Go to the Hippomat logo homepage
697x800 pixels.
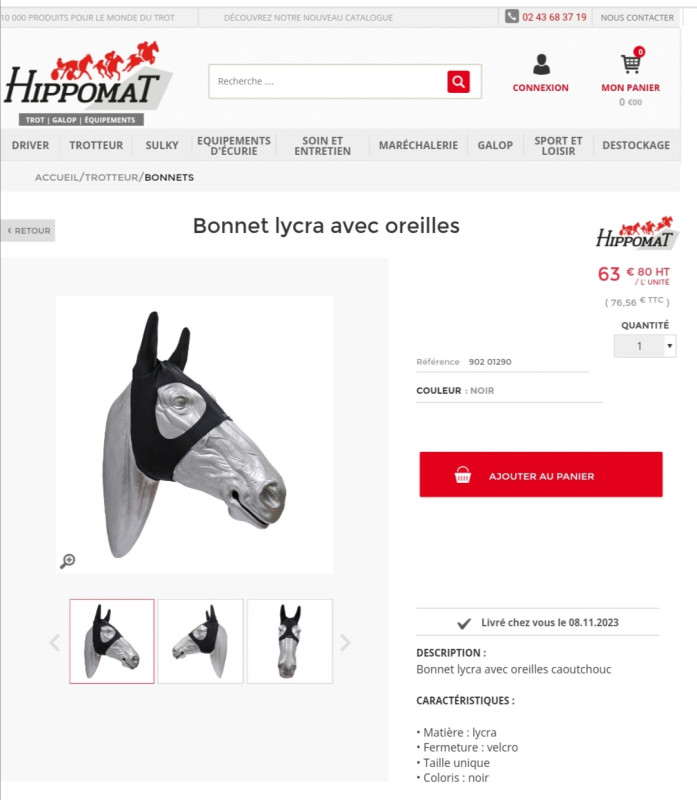click(x=88, y=84)
